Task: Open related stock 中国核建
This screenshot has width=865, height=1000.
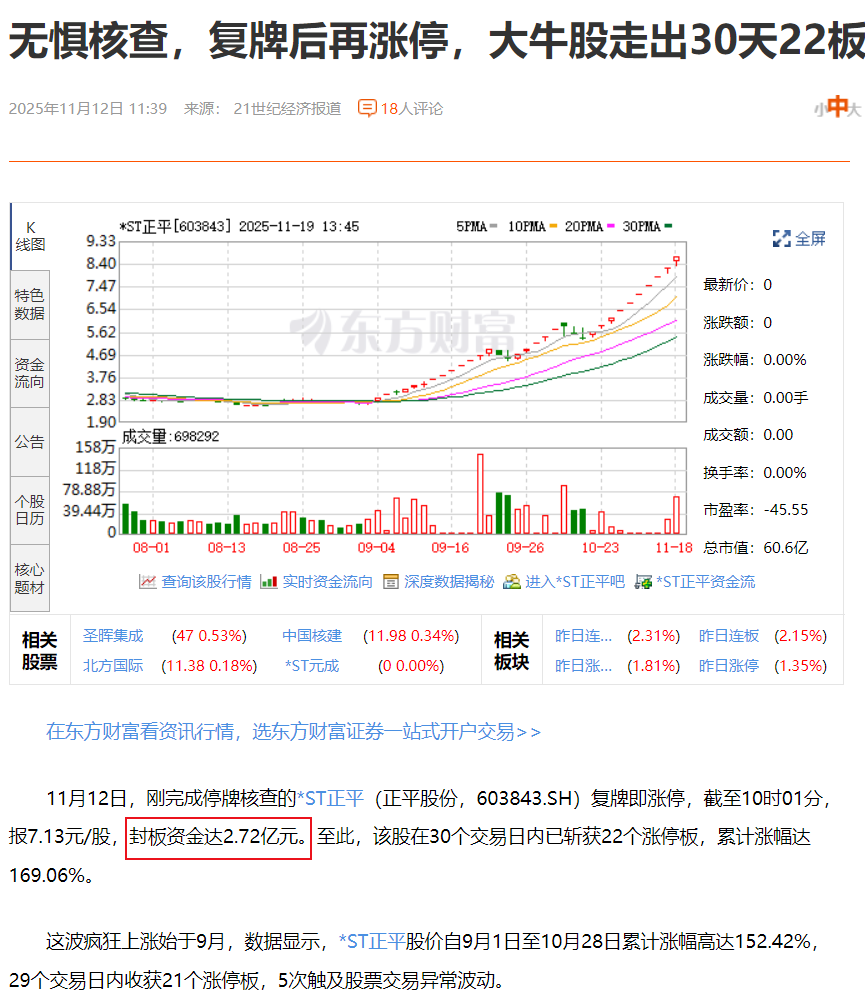Action: point(312,636)
